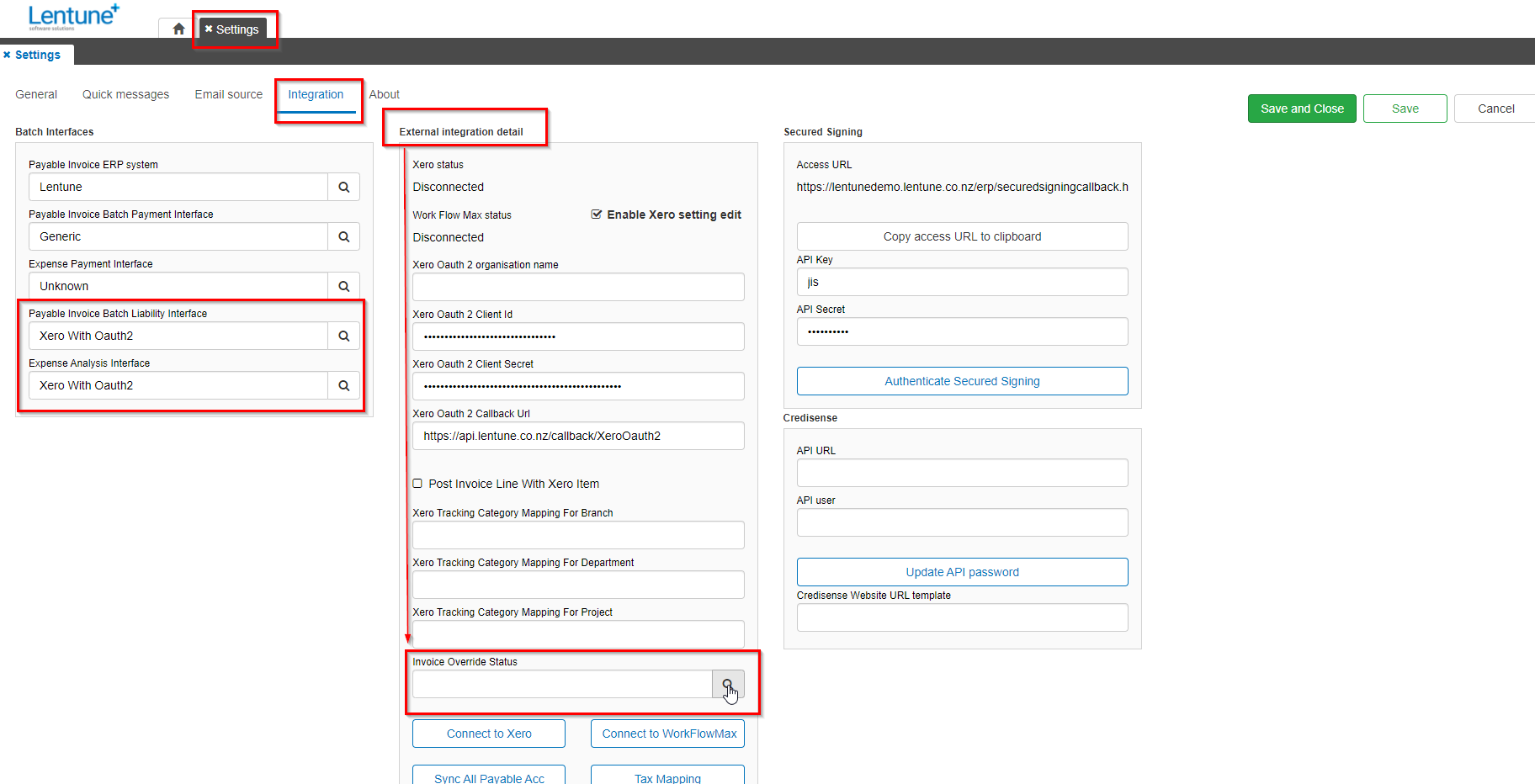The image size is (1535, 784).
Task: Click the Lentune logo
Action: click(73, 17)
